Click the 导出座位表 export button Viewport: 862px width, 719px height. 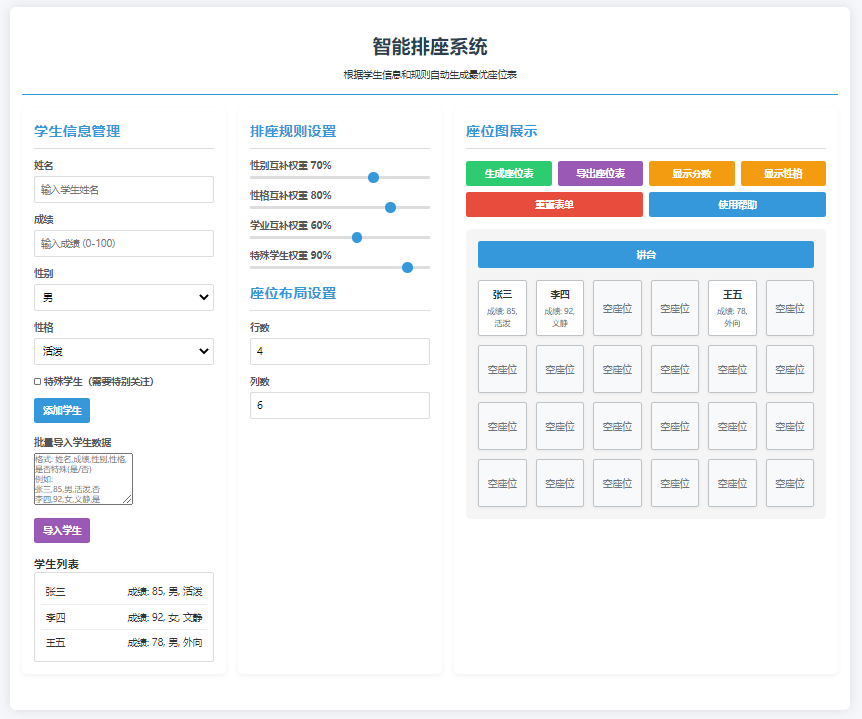click(600, 172)
